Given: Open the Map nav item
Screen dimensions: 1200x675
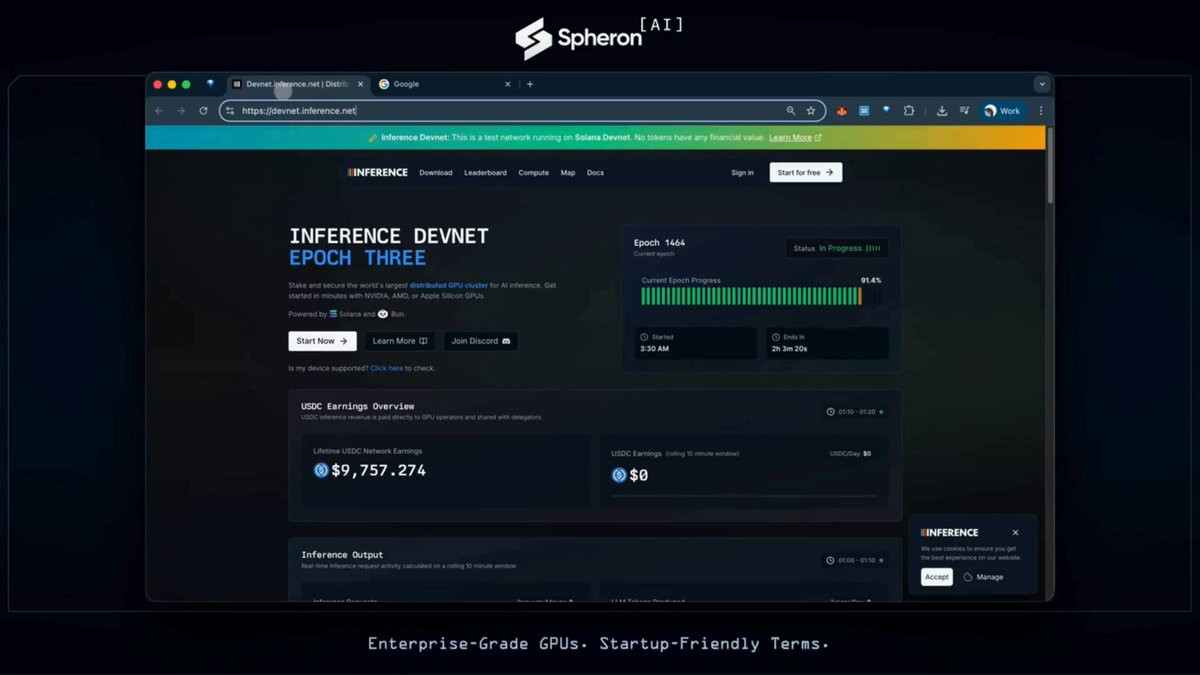Looking at the screenshot, I should [x=568, y=173].
